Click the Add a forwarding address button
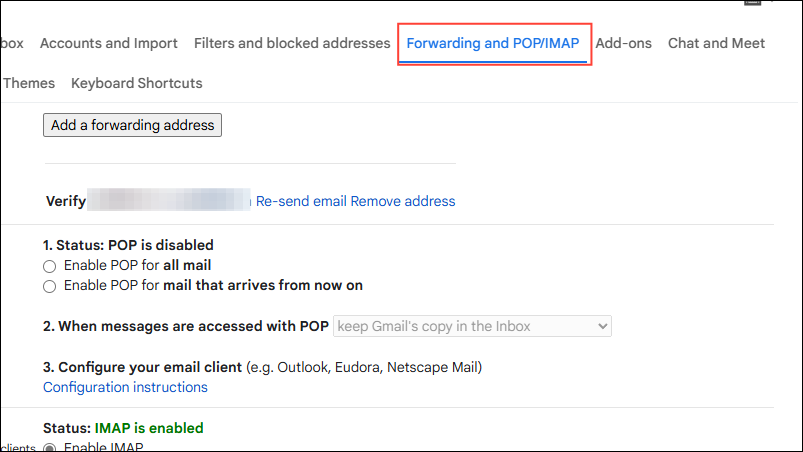Viewport: 803px width, 452px height. [132, 125]
